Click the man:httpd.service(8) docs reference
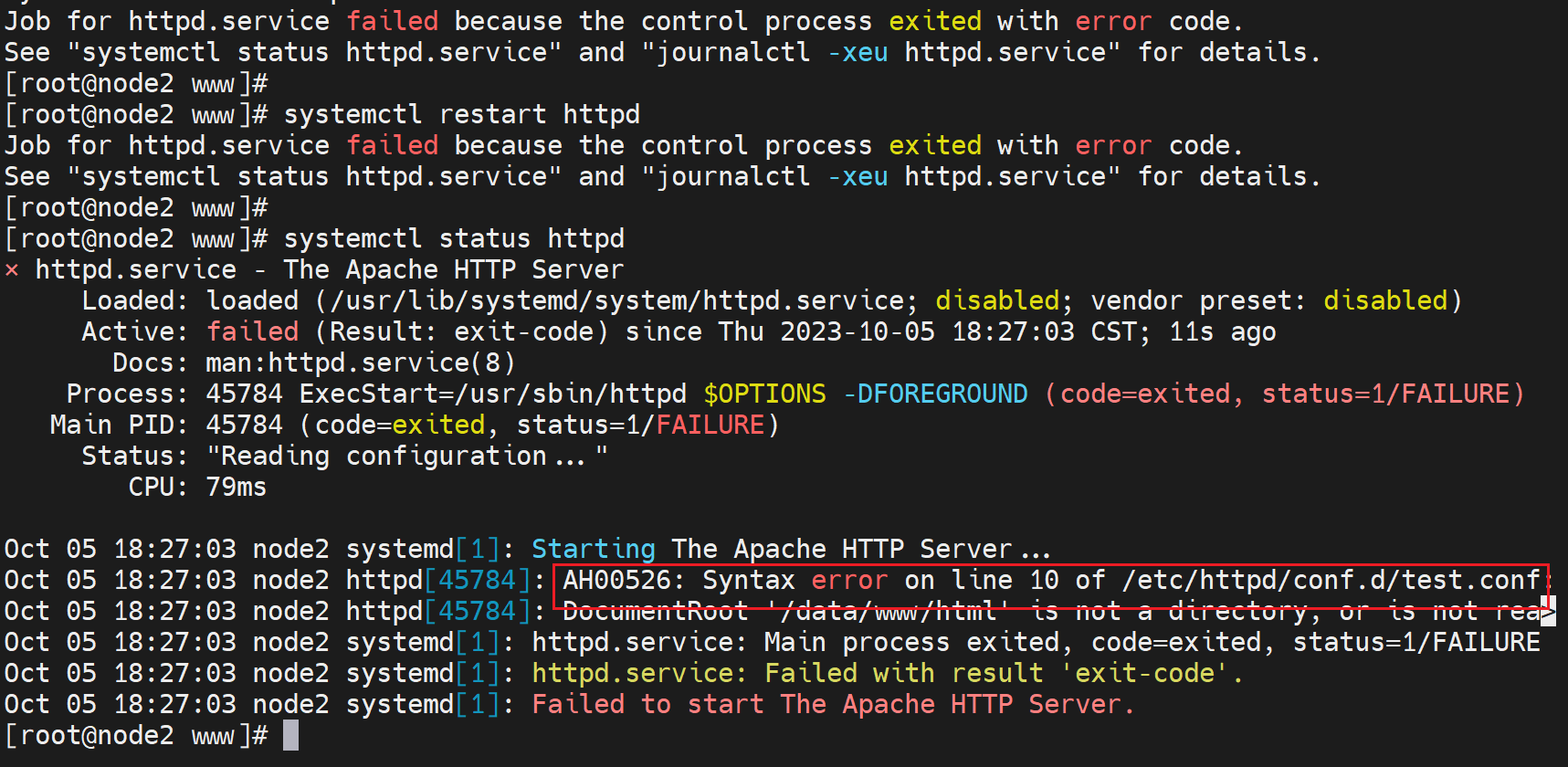 point(360,363)
